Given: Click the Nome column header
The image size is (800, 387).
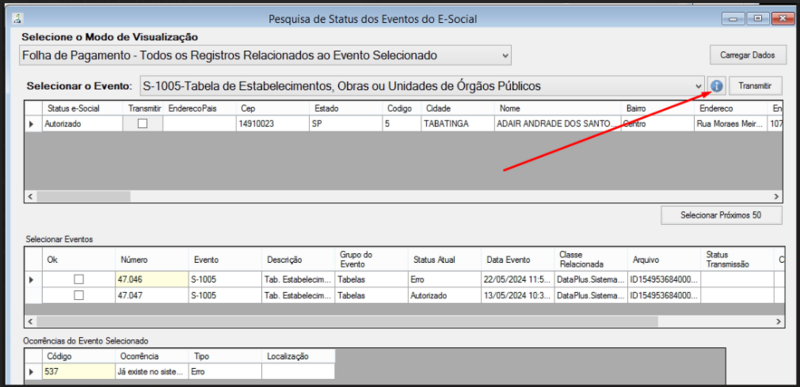Looking at the screenshot, I should 558,109.
